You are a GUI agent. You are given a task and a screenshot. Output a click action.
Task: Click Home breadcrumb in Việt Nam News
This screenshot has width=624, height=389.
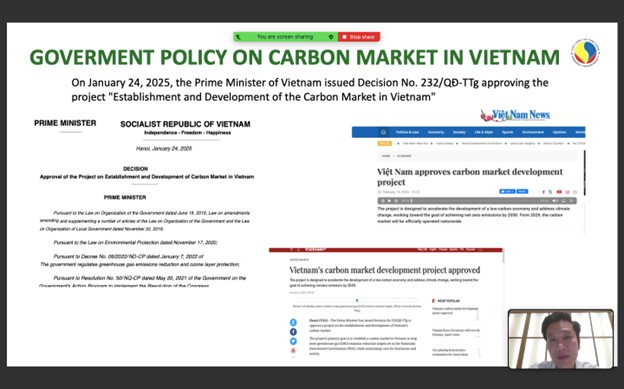click(x=386, y=156)
